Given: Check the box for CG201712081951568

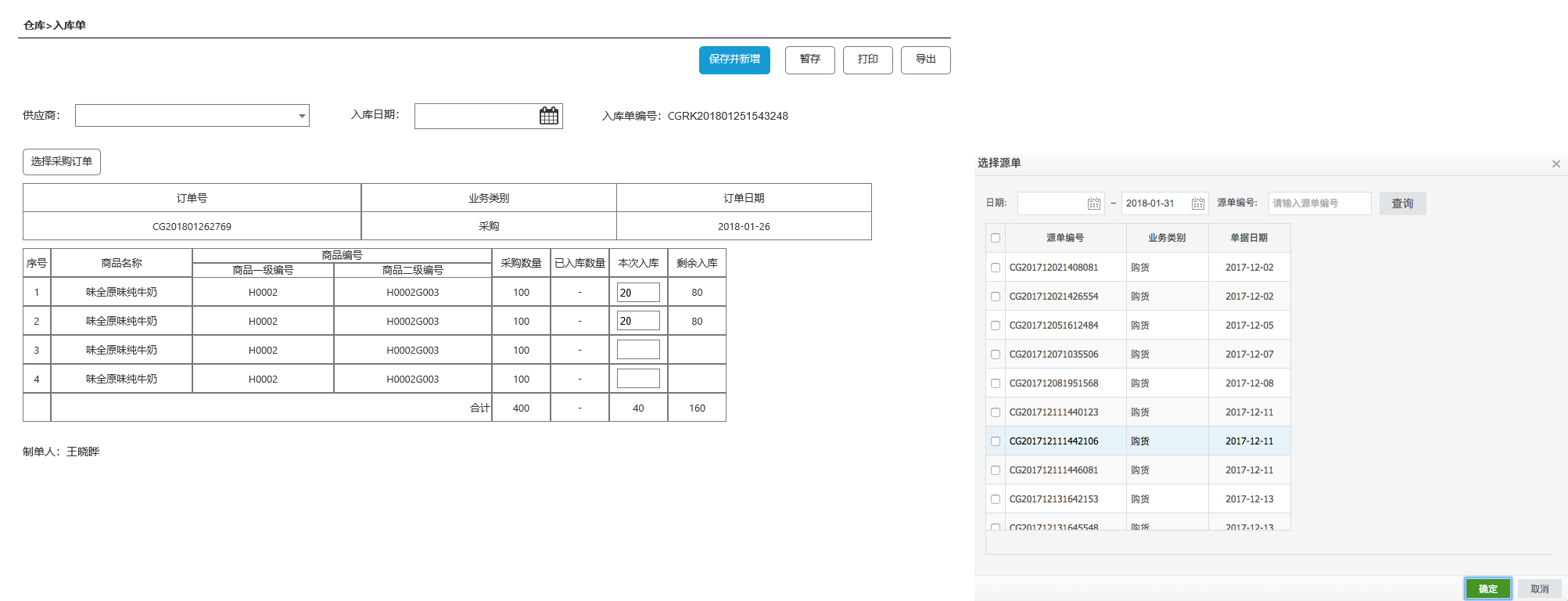Looking at the screenshot, I should [996, 383].
